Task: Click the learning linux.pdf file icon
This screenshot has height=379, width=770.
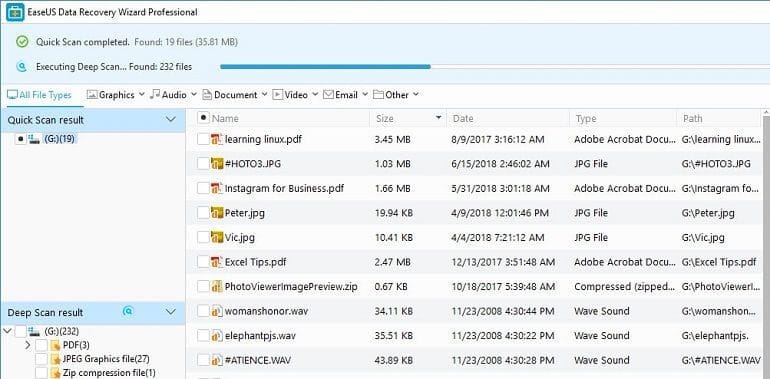Action: [x=217, y=139]
